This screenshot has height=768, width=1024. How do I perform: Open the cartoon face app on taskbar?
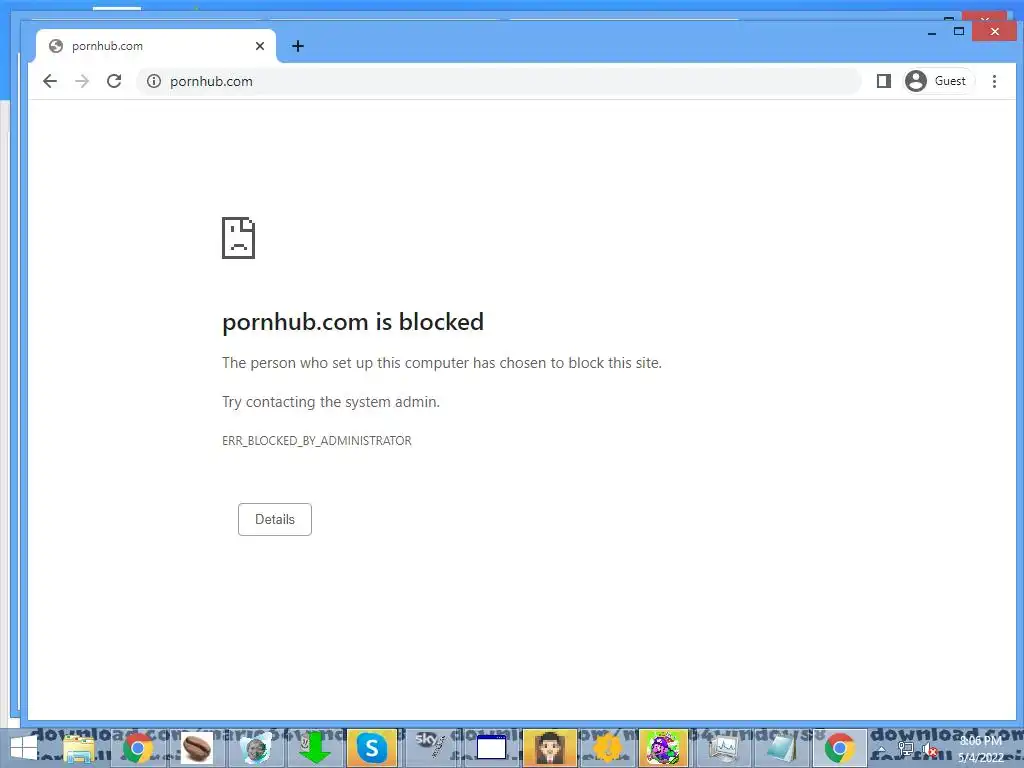click(255, 748)
